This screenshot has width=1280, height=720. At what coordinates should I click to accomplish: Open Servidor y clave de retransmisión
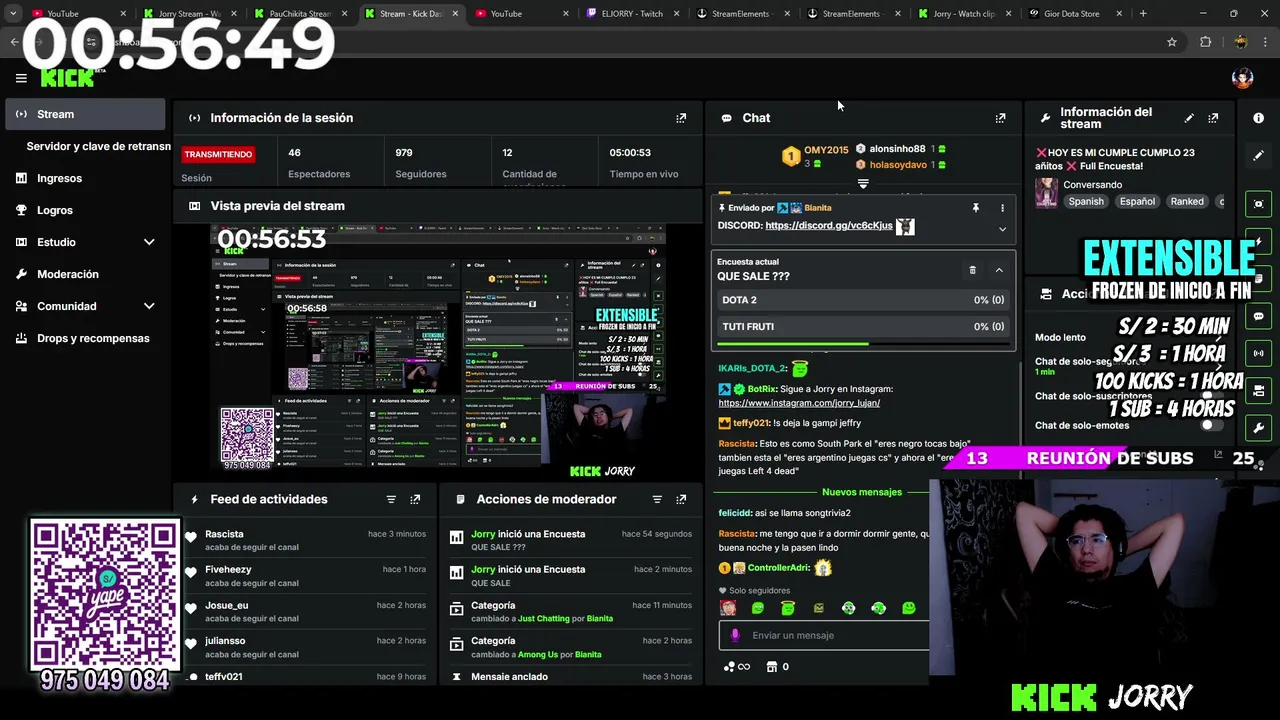(98, 146)
